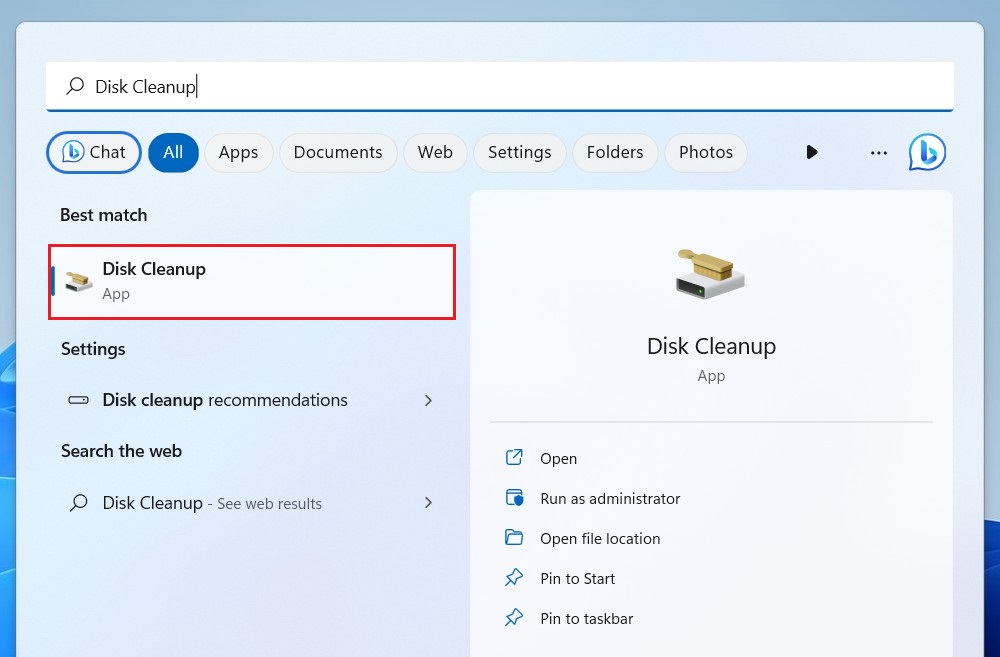
Task: Switch to the Apps filter tab
Action: coord(239,152)
